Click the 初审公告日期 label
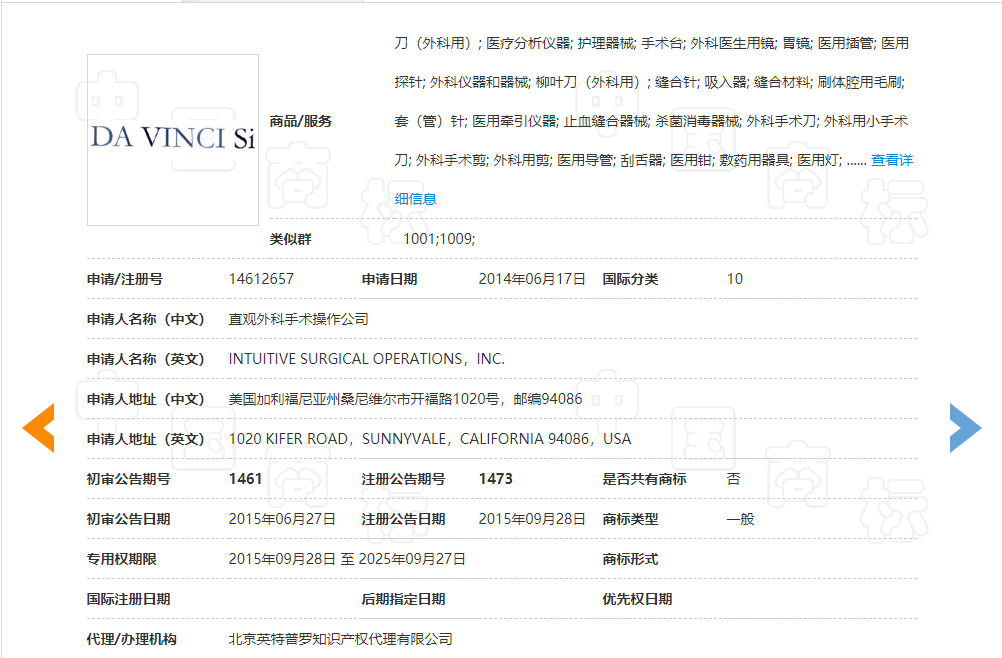 128,519
